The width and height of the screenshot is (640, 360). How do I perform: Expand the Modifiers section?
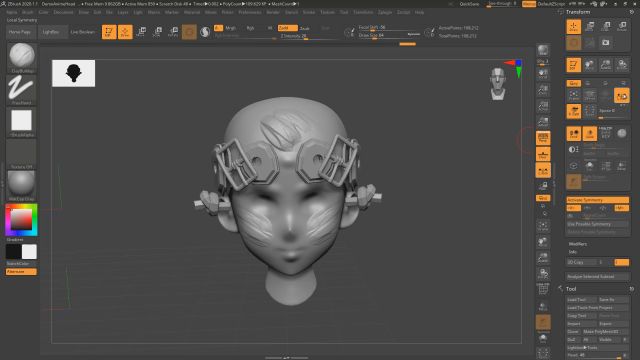578,244
